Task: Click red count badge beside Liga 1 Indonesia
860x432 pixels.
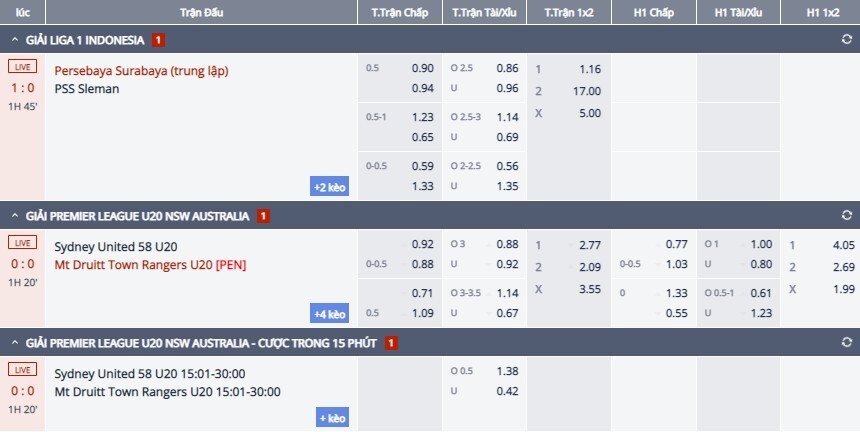Action: (158, 40)
